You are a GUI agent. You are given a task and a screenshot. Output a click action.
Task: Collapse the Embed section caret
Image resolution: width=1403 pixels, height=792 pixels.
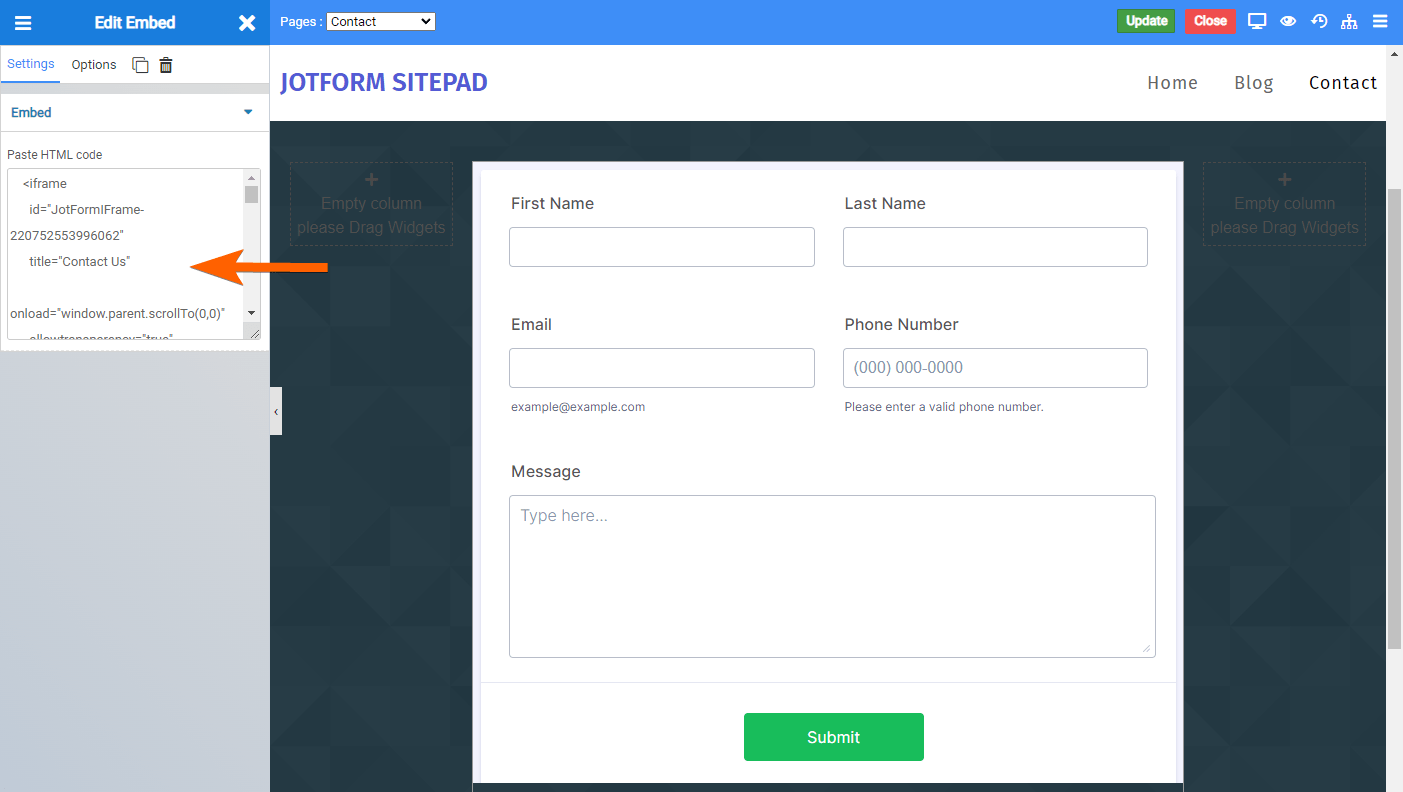249,112
